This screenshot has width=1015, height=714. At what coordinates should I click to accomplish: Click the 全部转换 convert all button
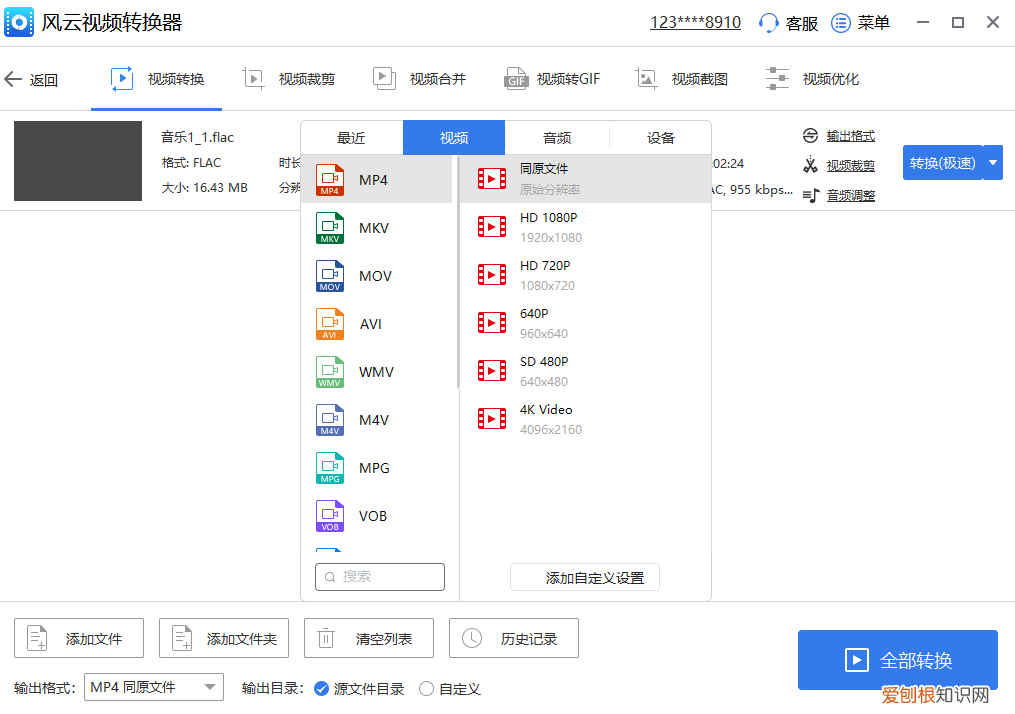pyautogui.click(x=897, y=660)
